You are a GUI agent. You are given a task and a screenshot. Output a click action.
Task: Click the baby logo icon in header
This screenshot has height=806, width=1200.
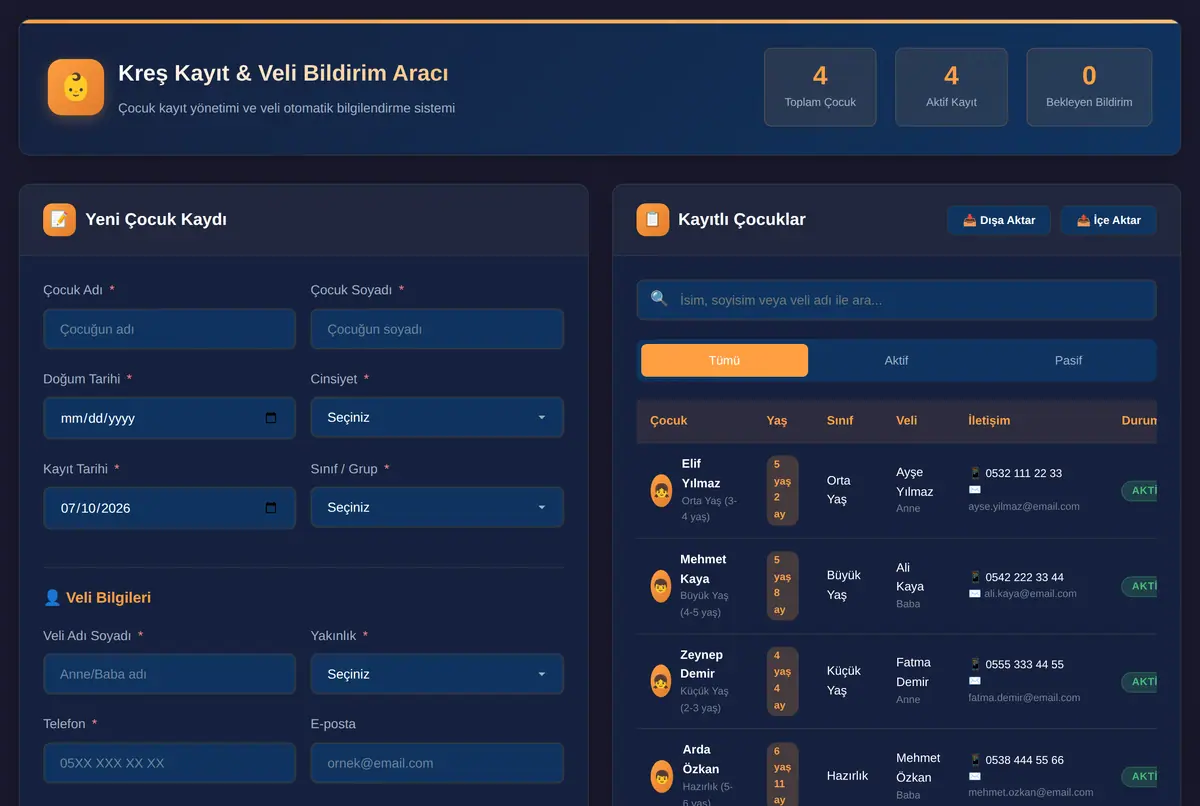click(x=76, y=87)
